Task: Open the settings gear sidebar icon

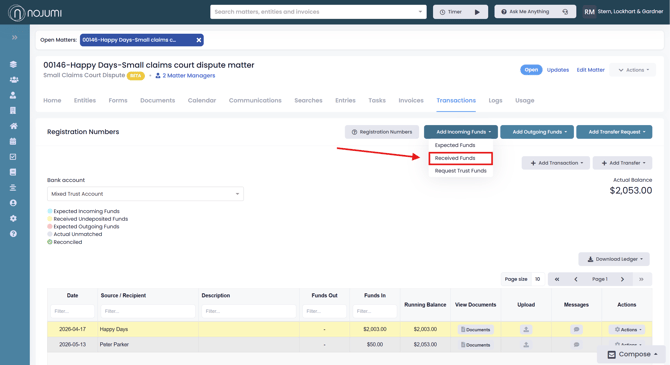Action: tap(13, 218)
